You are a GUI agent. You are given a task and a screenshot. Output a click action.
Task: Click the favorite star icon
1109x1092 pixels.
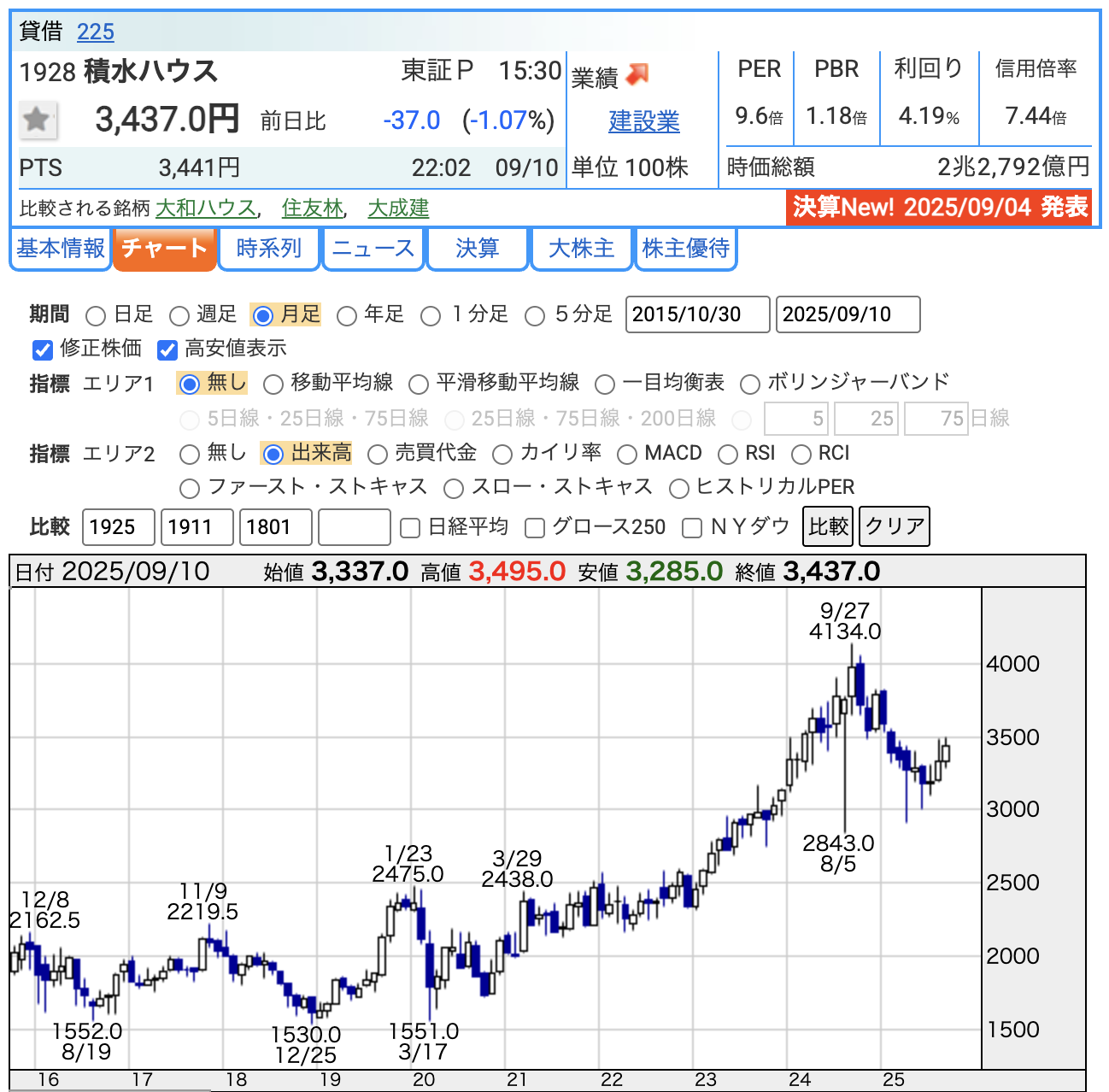coord(38,120)
